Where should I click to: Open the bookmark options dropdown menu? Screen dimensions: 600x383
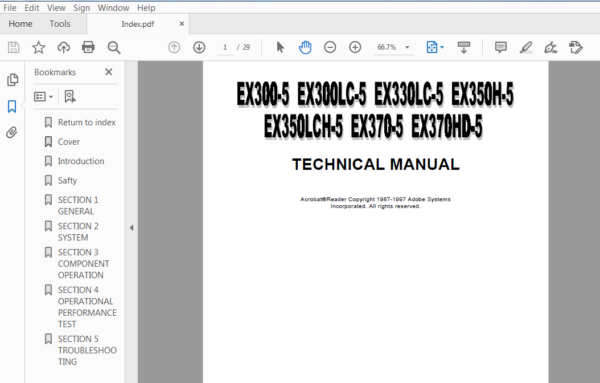point(43,96)
